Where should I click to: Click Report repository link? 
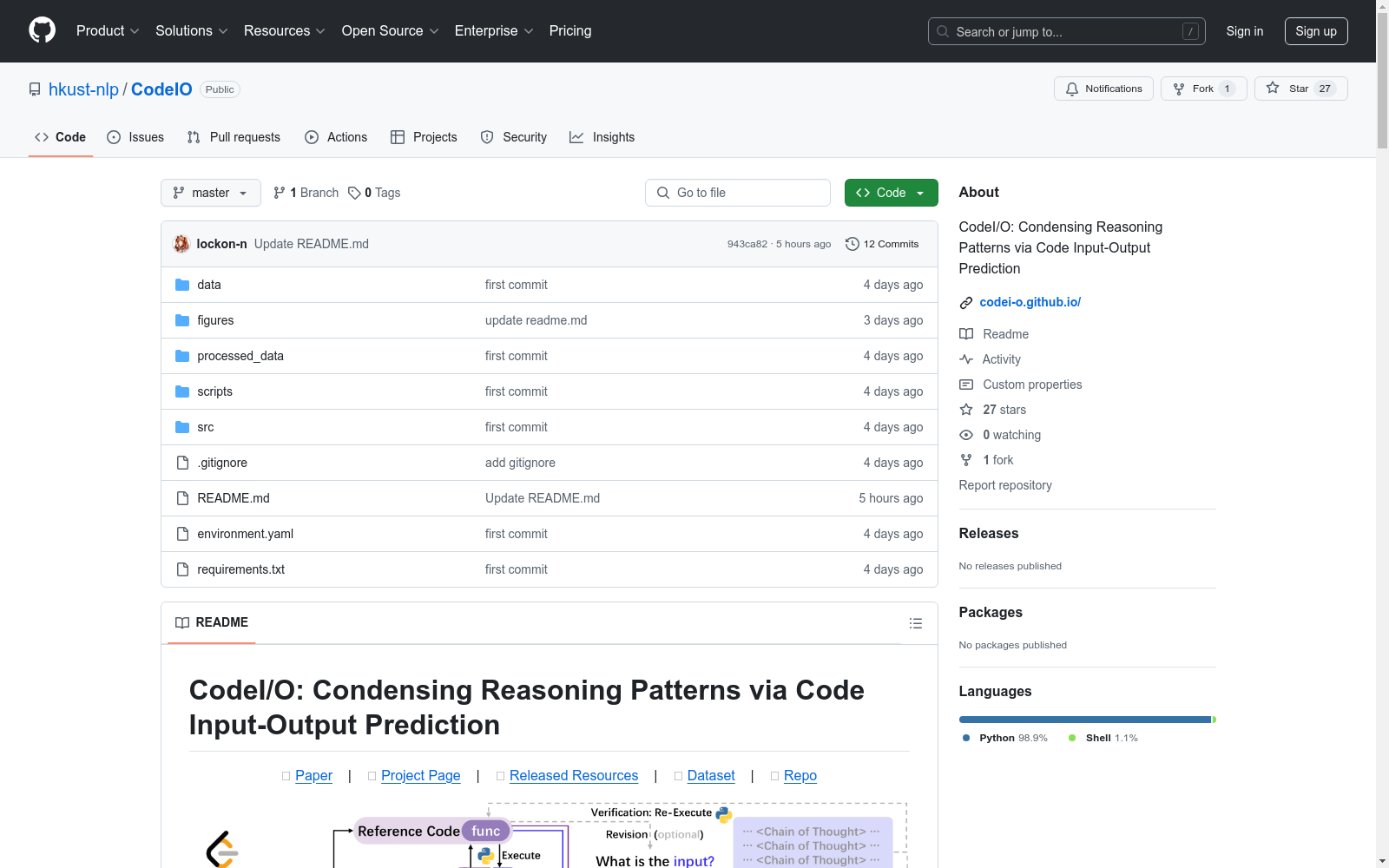1005,485
